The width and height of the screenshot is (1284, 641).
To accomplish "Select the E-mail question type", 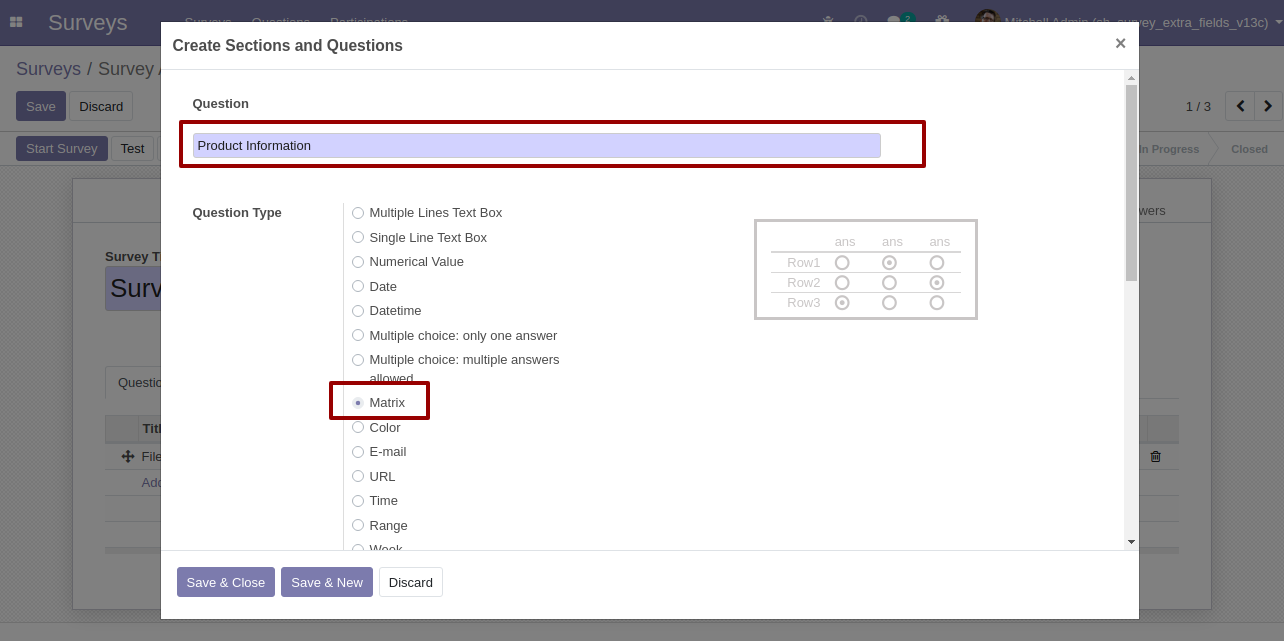I will pyautogui.click(x=358, y=452).
